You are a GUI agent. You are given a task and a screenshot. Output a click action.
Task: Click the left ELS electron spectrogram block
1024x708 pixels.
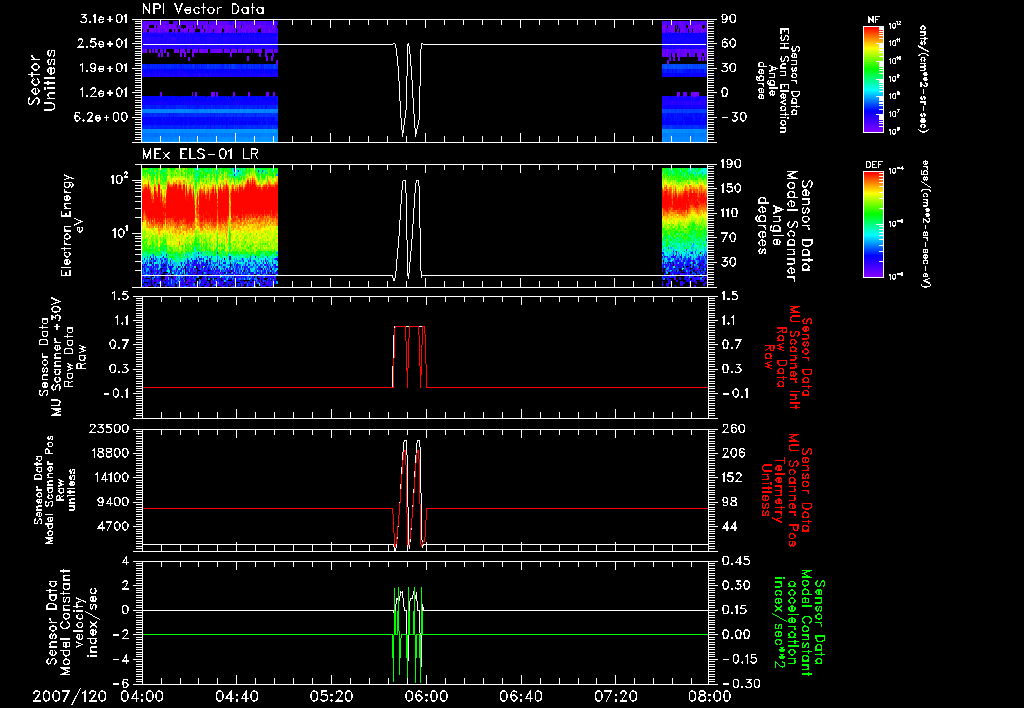[210, 227]
